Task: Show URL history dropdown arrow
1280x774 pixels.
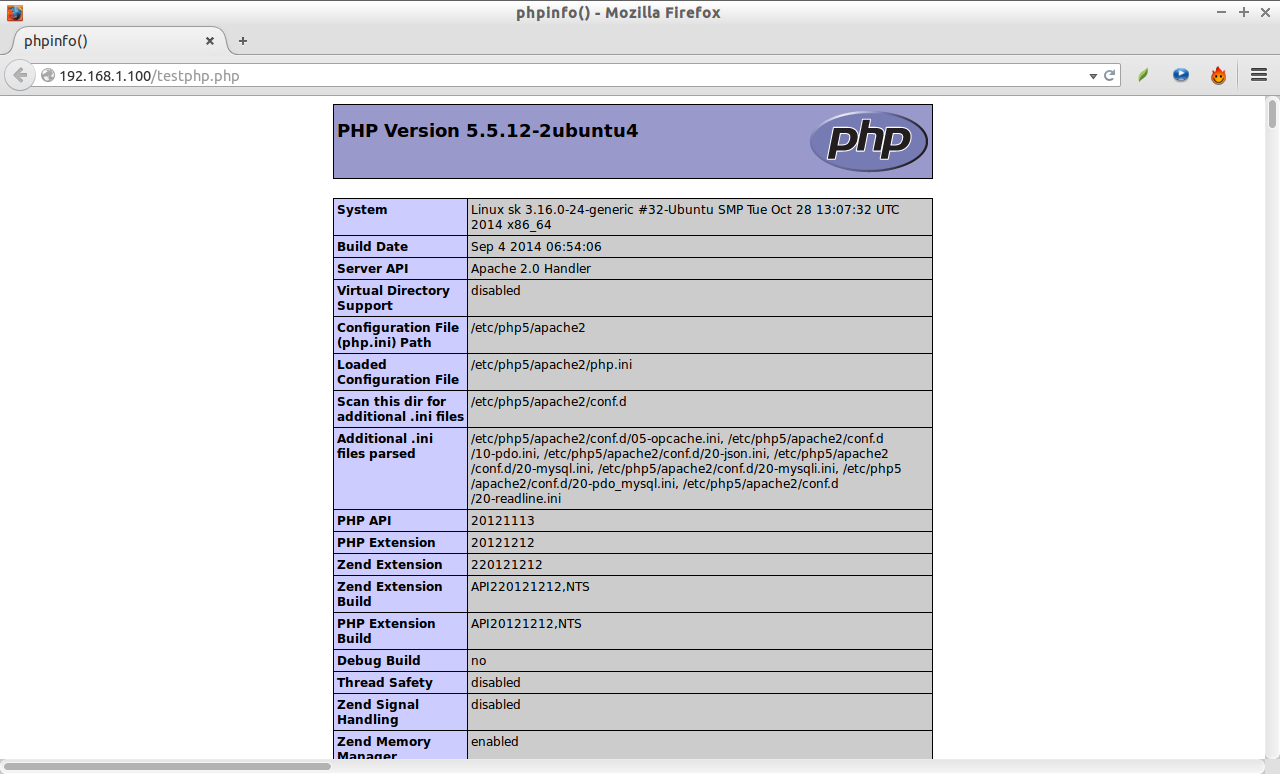Action: [1093, 76]
